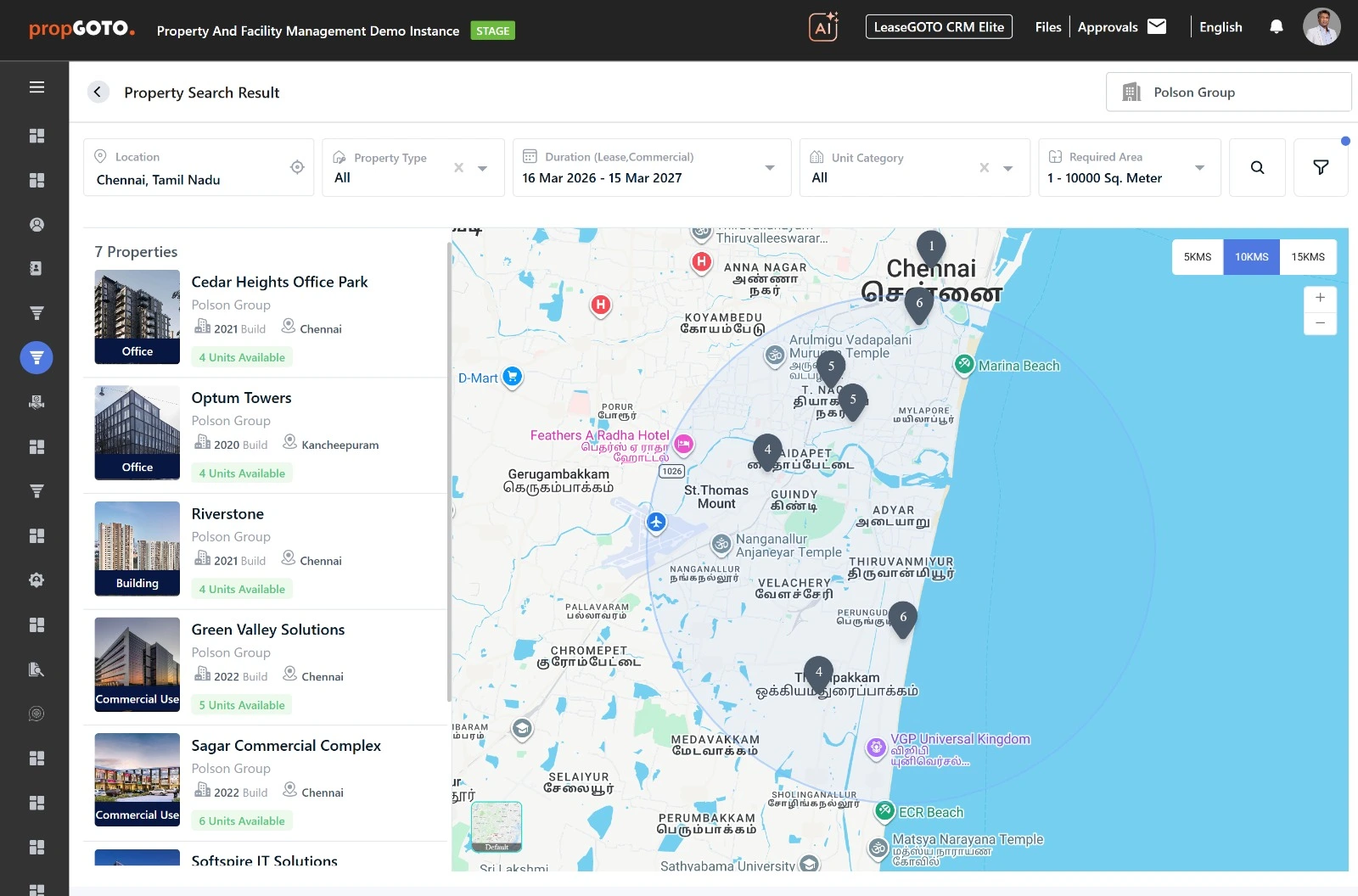This screenshot has width=1358, height=896.
Task: Open the Files menu
Action: 1047,27
